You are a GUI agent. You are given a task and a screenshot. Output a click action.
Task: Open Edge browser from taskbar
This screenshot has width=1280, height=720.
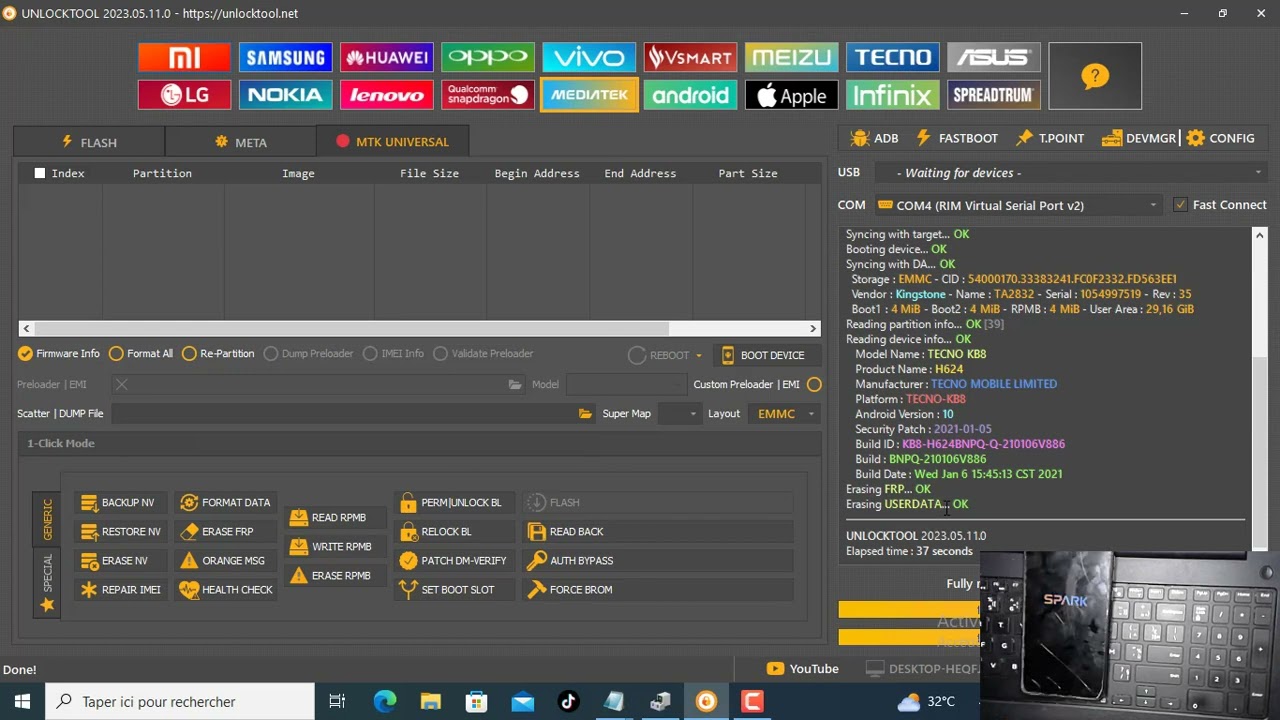[x=385, y=702]
